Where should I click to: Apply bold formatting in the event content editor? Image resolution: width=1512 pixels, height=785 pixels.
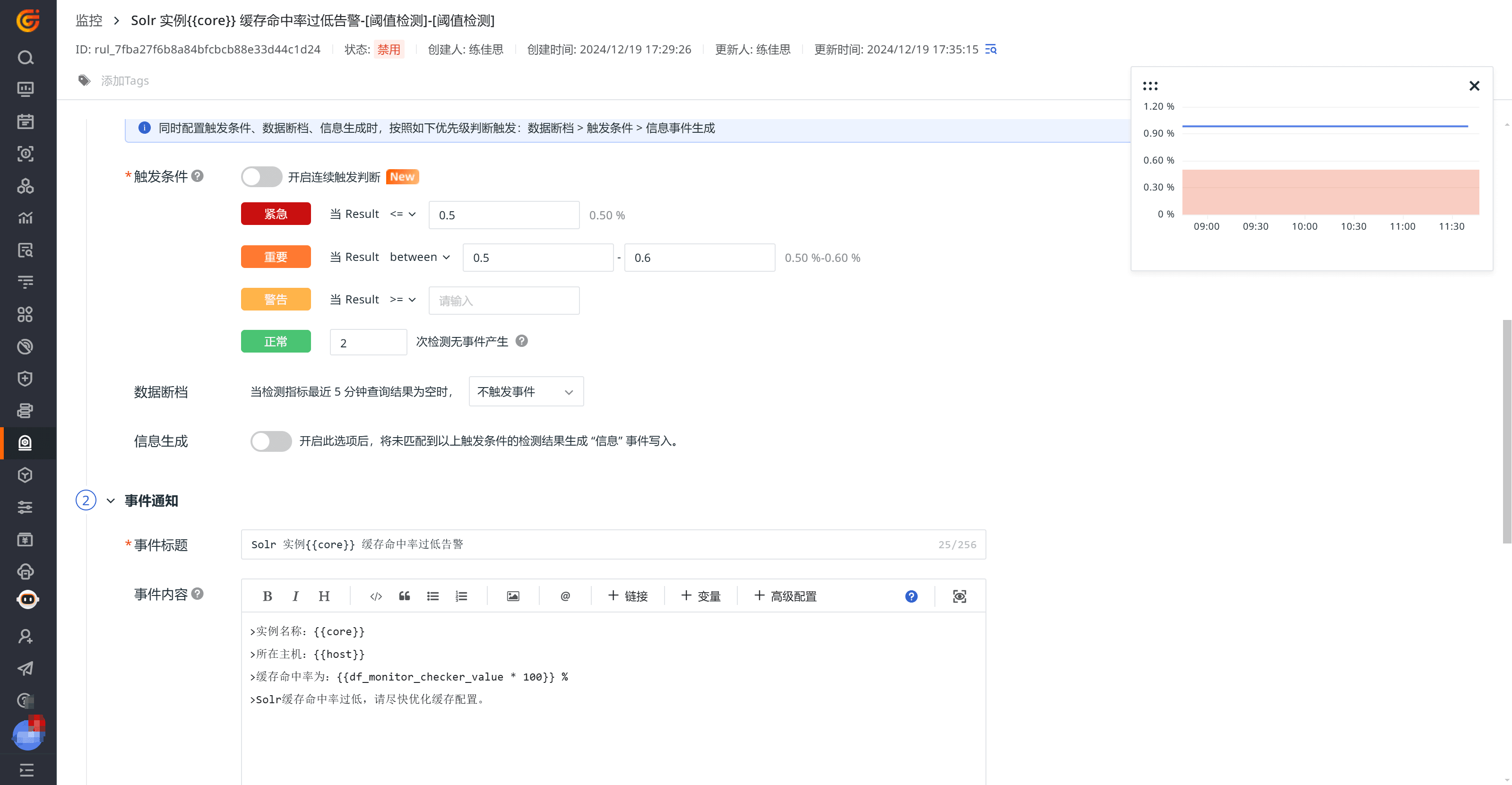pos(267,596)
